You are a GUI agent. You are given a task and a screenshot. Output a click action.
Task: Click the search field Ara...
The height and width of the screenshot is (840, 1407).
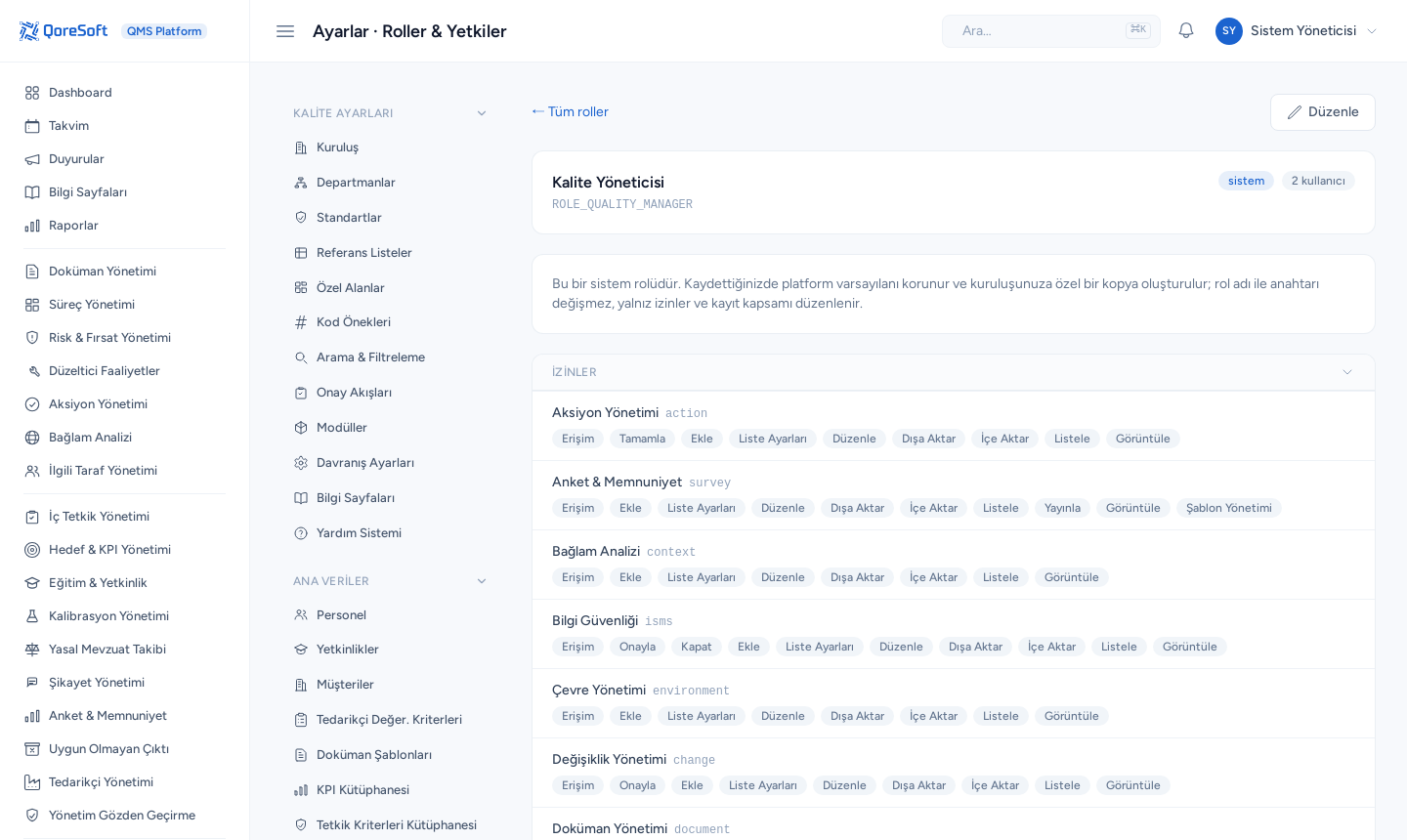(x=1051, y=31)
